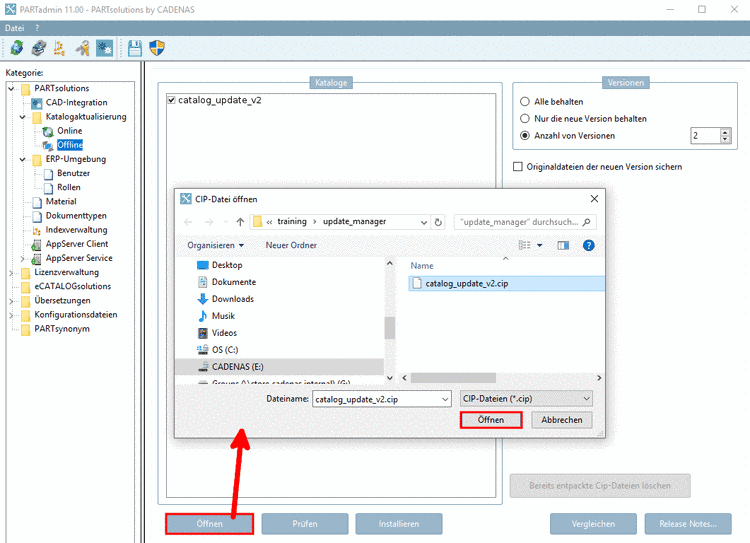
Task: Collapse the ERP-Umgebung node
Action: pos(22,159)
